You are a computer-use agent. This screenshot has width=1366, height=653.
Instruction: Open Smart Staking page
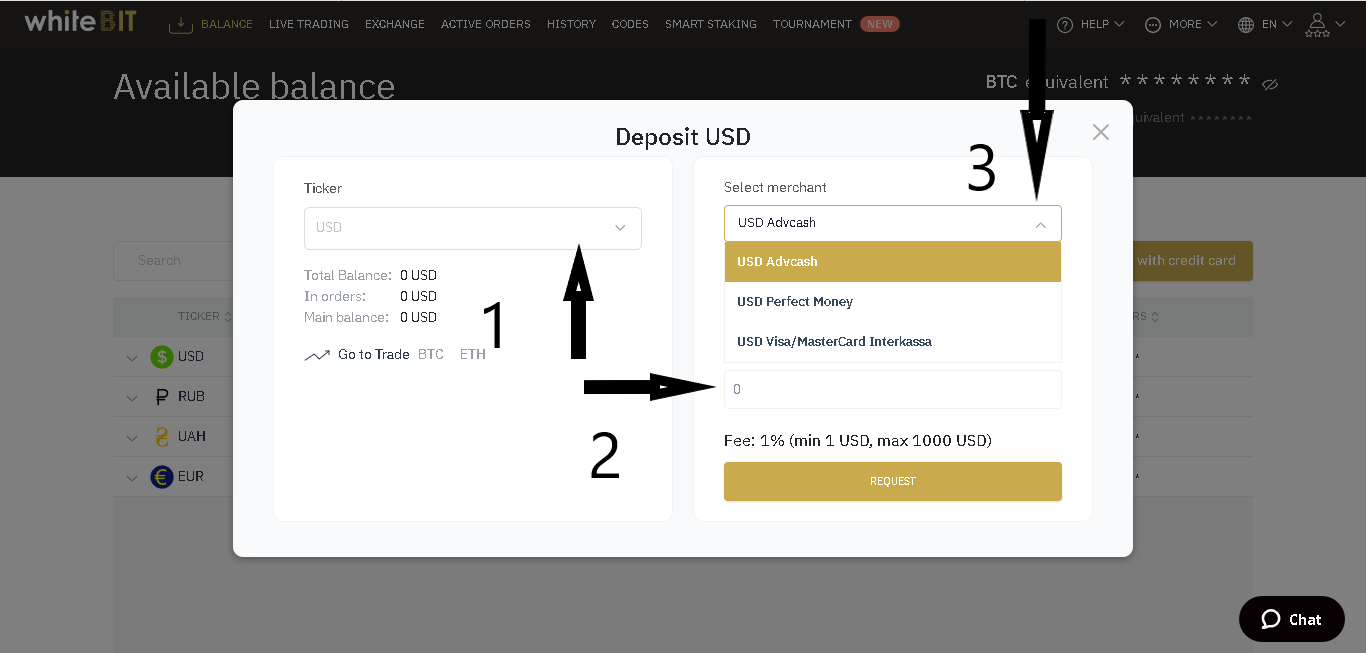coord(711,24)
